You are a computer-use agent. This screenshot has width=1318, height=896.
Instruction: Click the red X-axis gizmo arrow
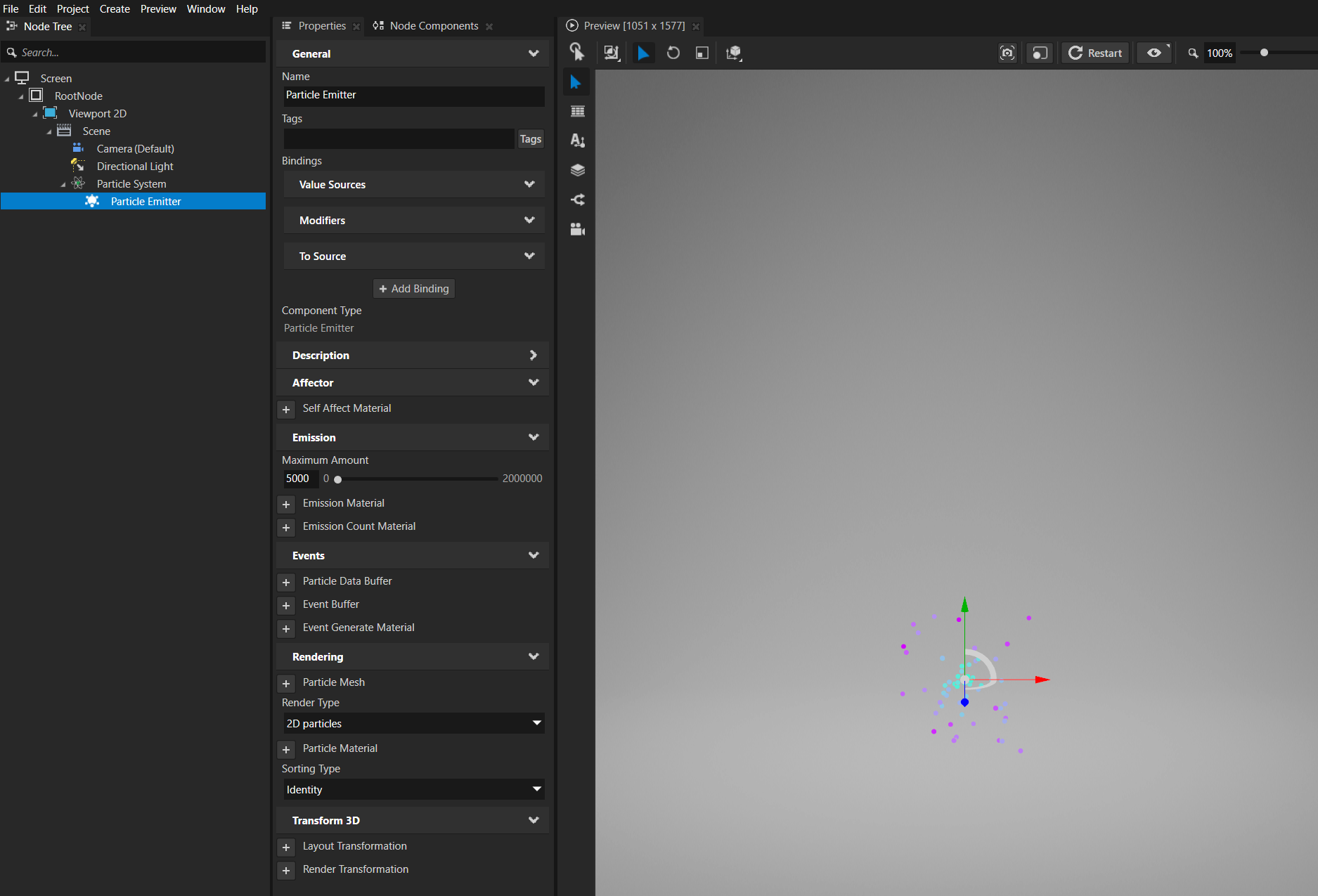click(x=1042, y=680)
